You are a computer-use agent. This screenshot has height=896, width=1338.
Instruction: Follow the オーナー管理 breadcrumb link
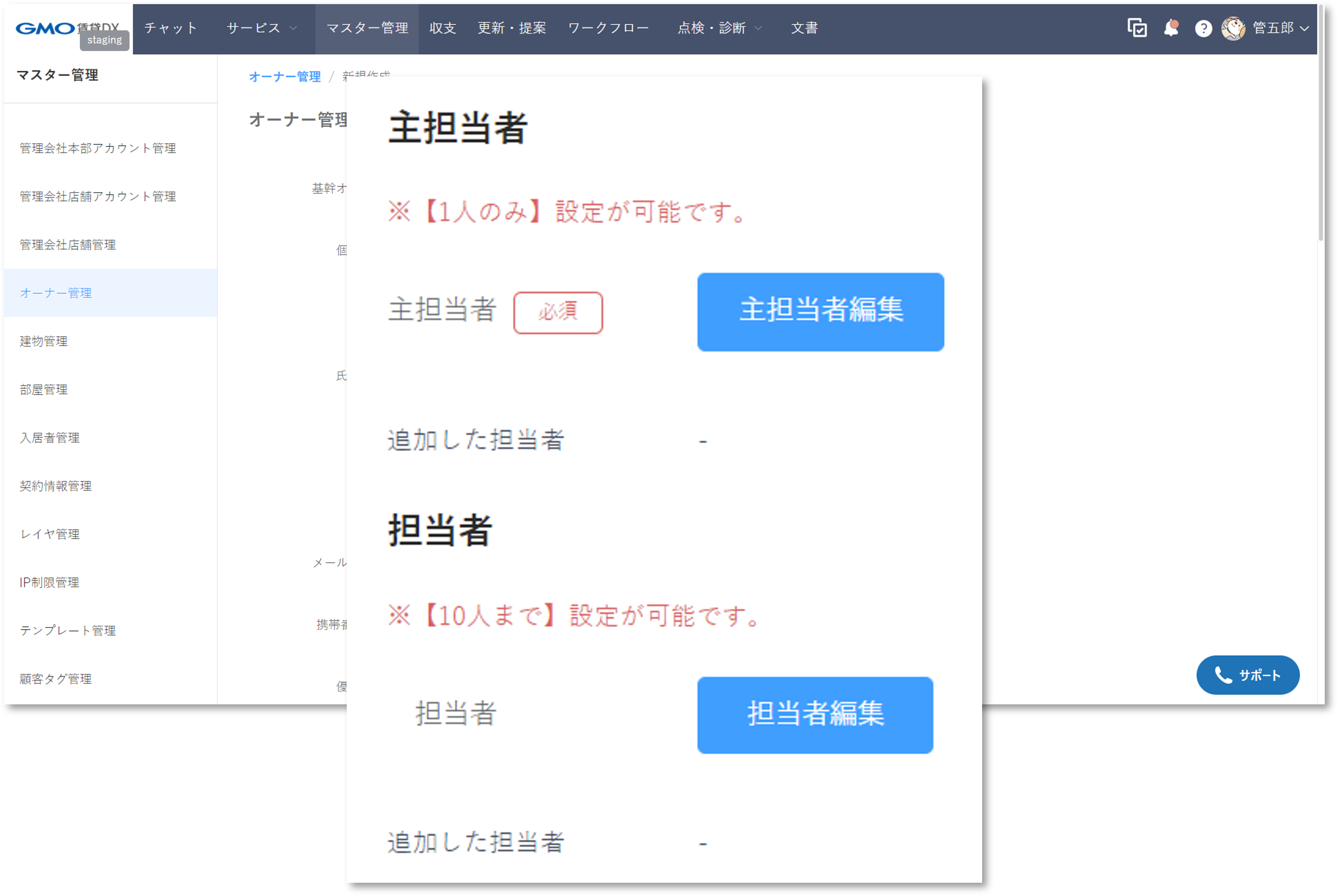tap(285, 76)
